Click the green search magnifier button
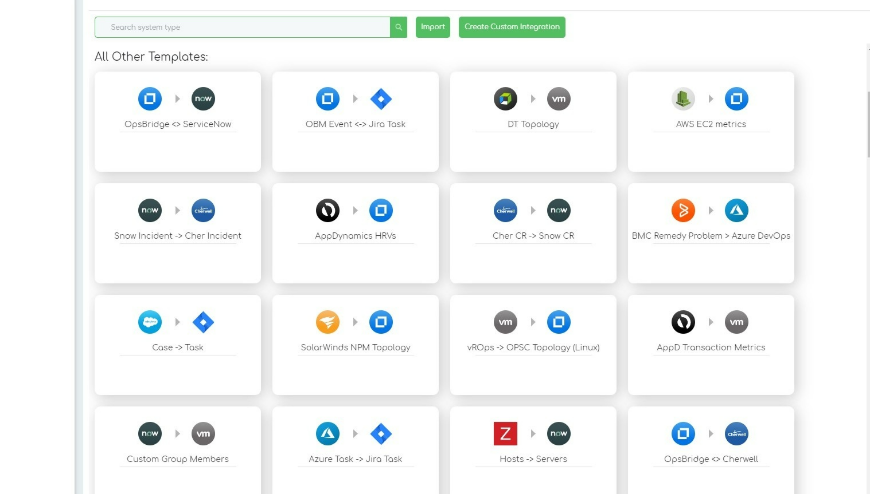Screen dimensions: 870x494 (398, 27)
